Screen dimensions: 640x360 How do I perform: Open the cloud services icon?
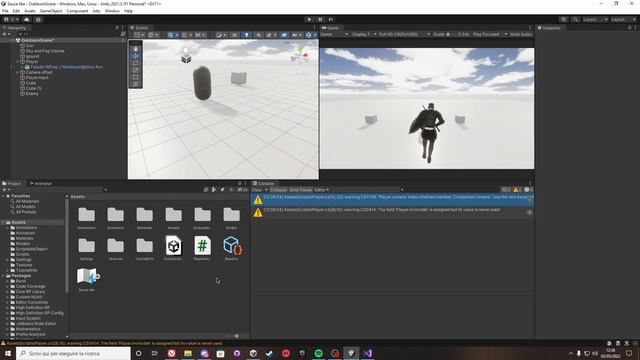27,19
